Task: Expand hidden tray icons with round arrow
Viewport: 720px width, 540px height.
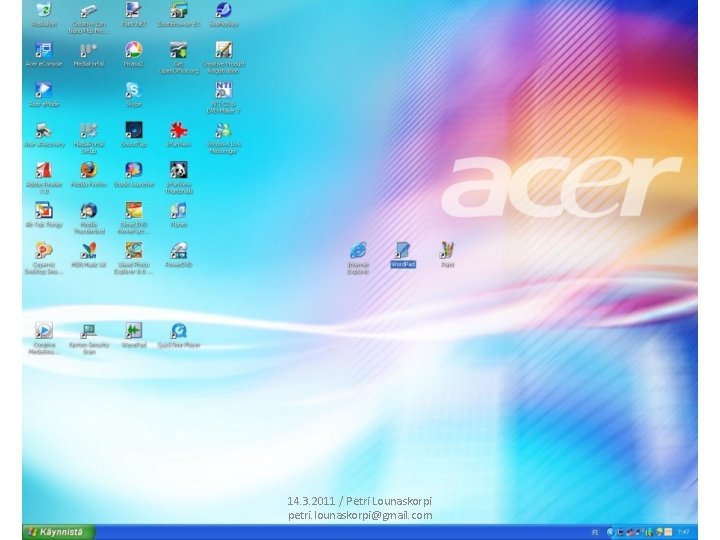Action: coord(610,532)
